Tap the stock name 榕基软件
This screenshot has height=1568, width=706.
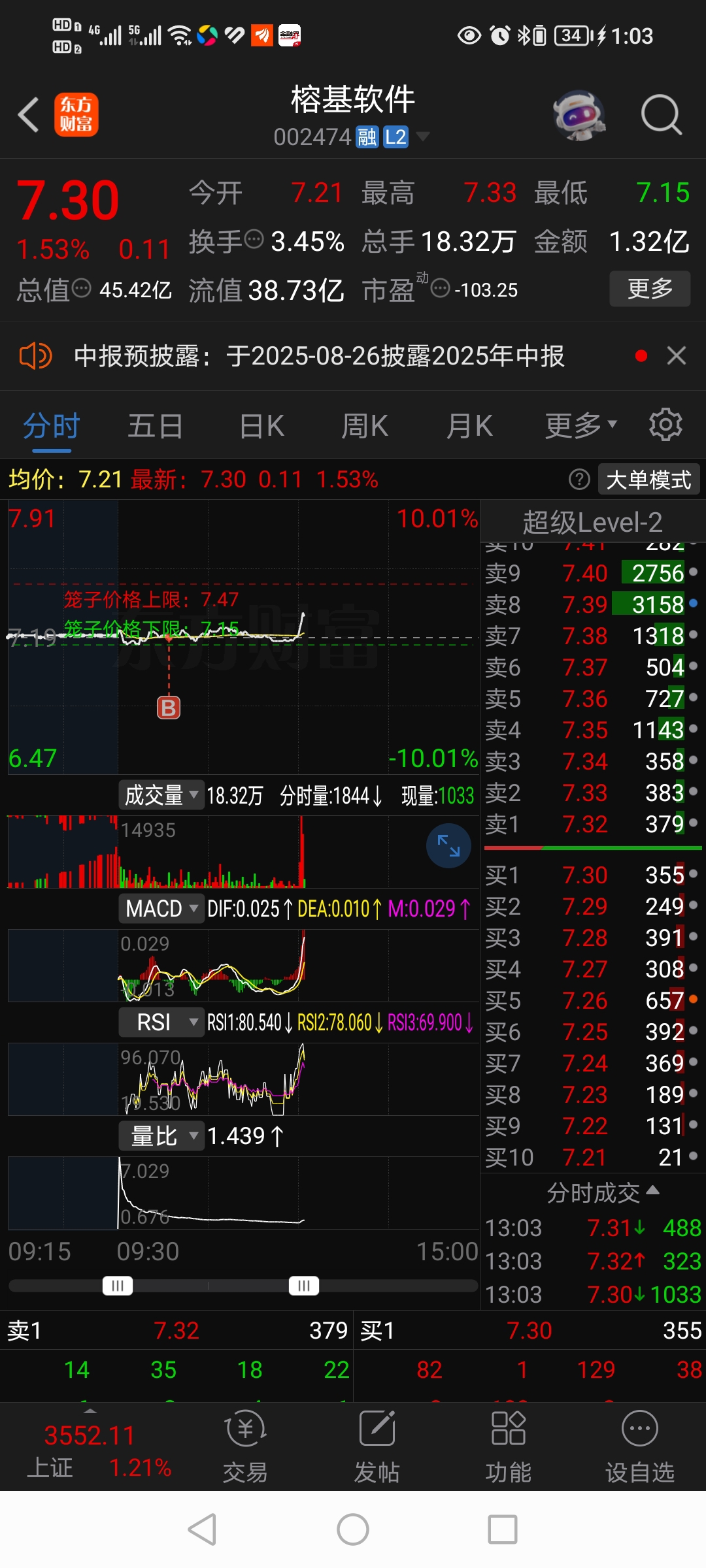point(353,99)
